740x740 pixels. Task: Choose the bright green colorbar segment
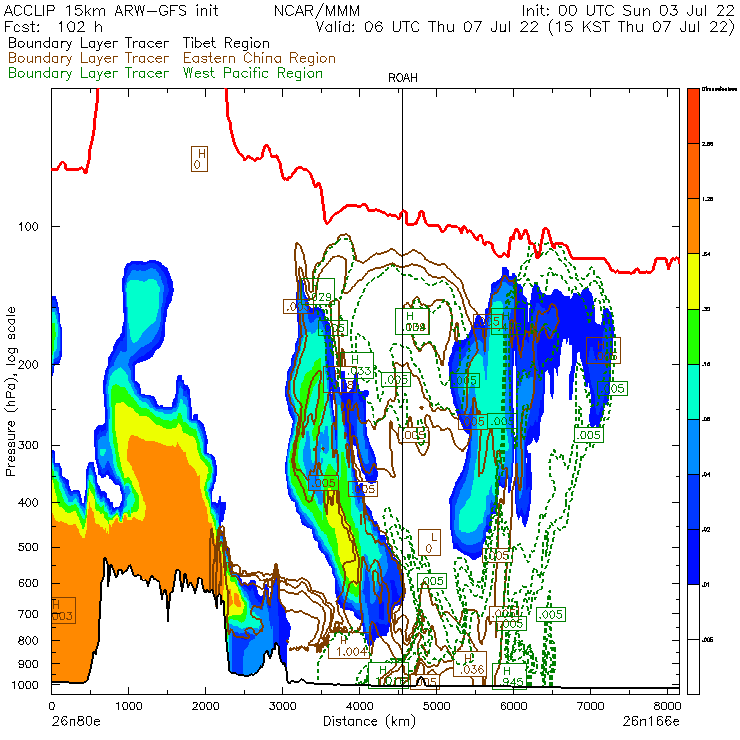tap(693, 336)
